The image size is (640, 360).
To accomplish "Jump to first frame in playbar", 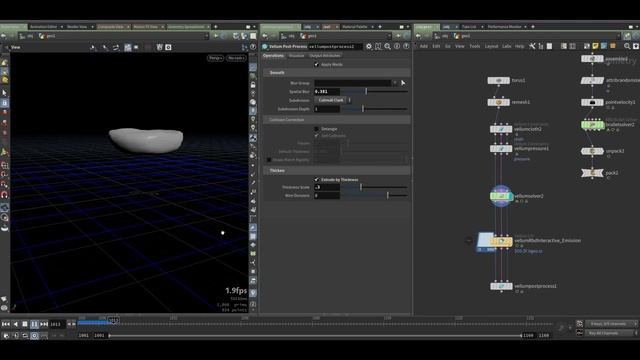I will (6, 324).
